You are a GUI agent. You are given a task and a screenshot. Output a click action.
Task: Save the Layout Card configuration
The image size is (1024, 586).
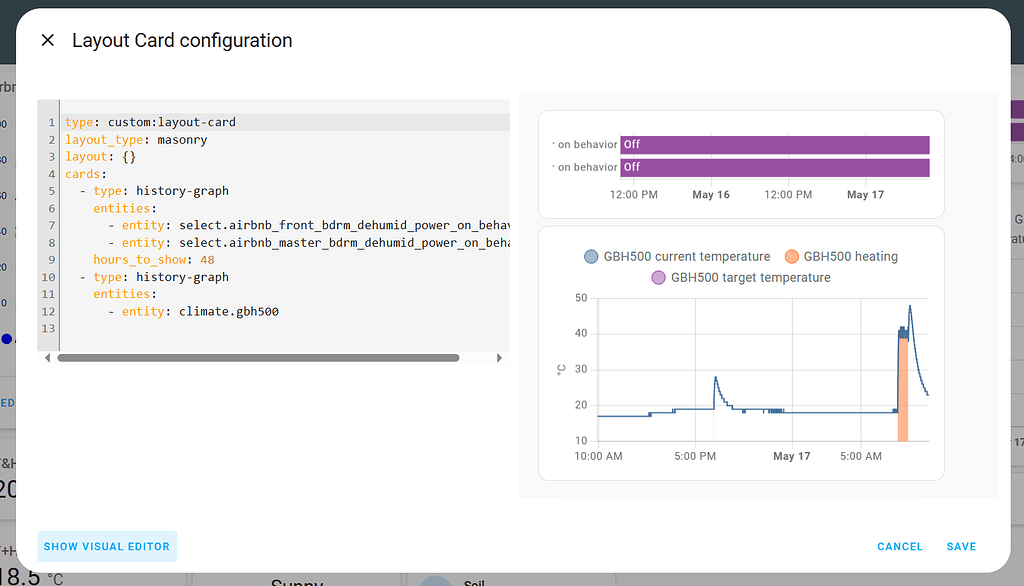(961, 546)
